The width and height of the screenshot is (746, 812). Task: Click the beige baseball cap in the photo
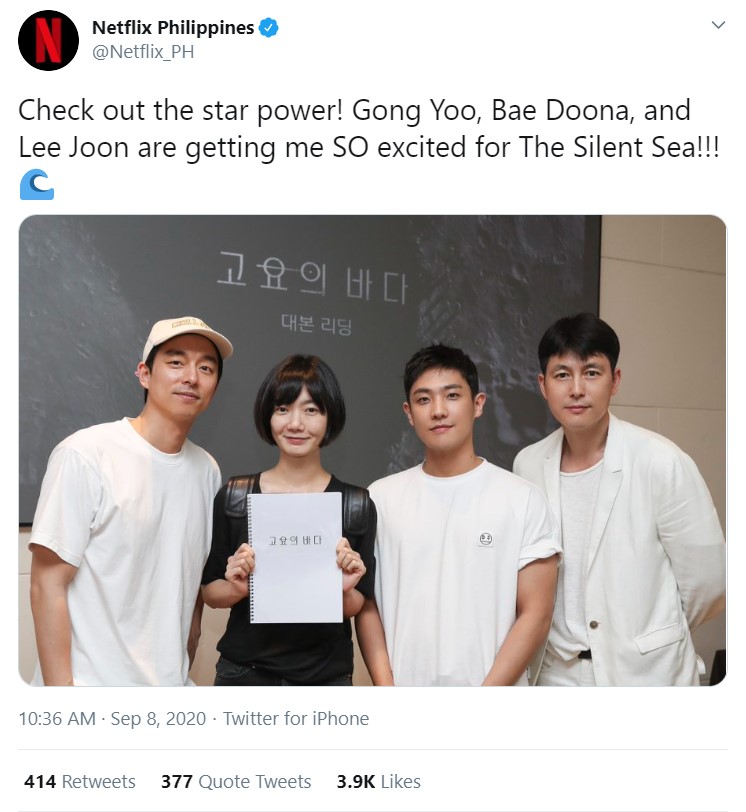(x=187, y=337)
